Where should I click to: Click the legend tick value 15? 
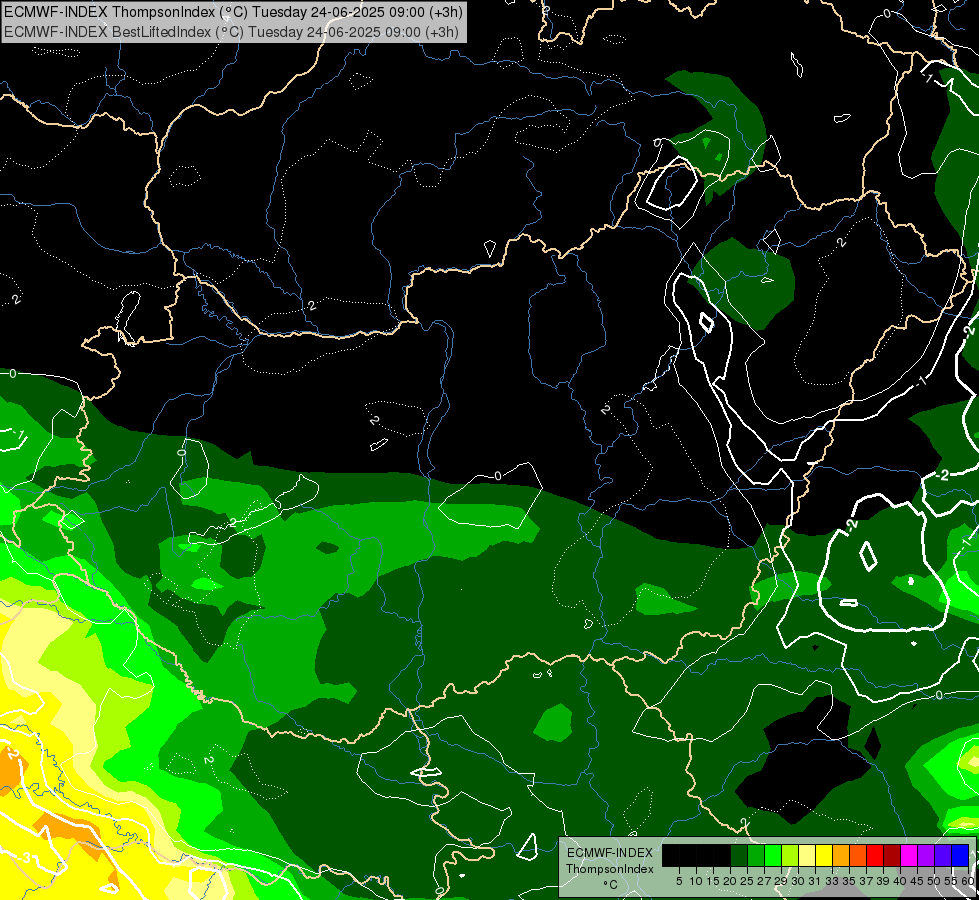click(x=713, y=881)
